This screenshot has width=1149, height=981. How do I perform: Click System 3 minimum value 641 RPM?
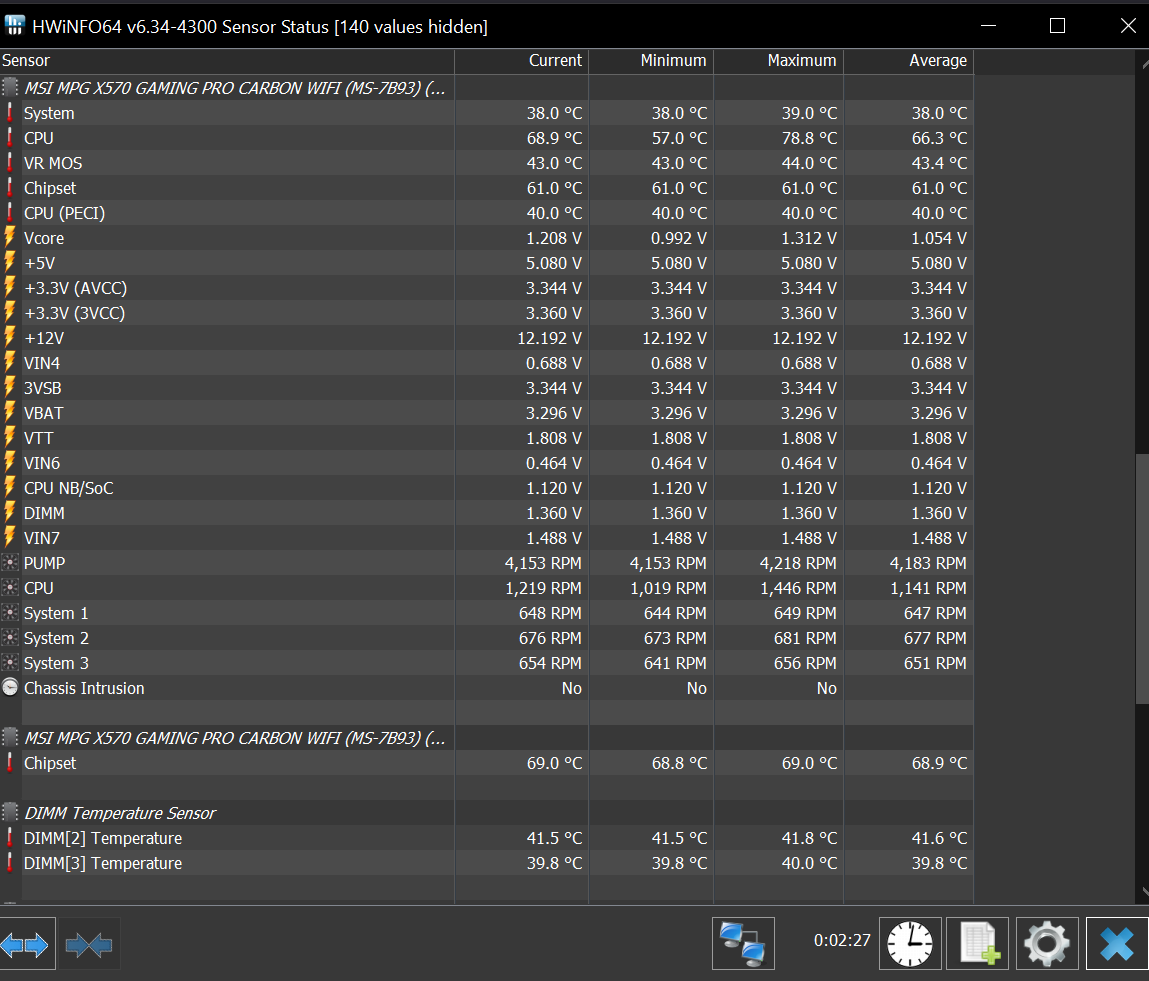point(675,663)
